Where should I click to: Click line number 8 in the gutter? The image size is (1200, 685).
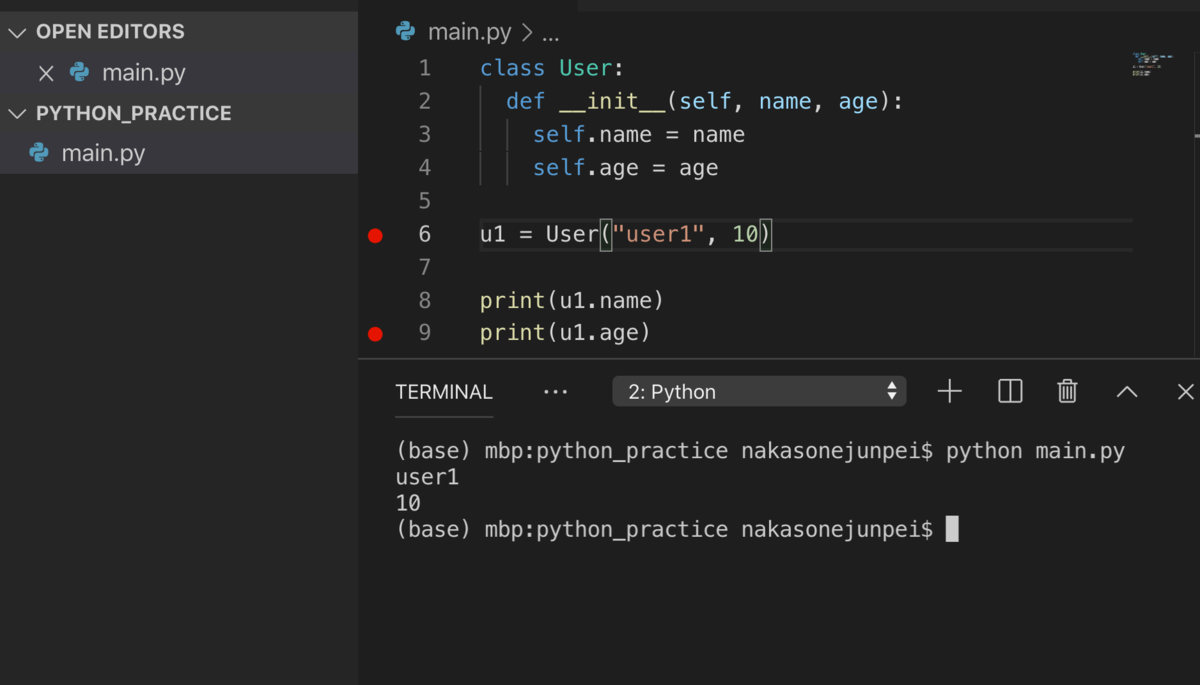pos(425,300)
